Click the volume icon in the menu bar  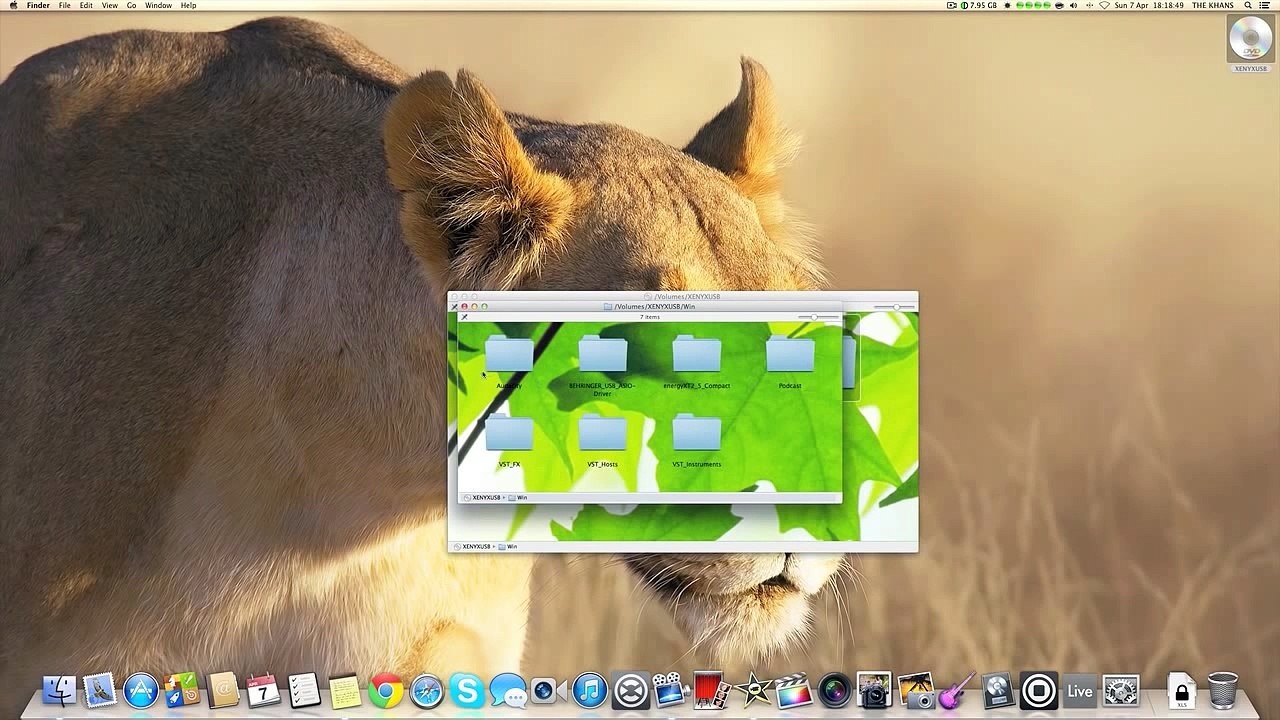tap(1074, 5)
